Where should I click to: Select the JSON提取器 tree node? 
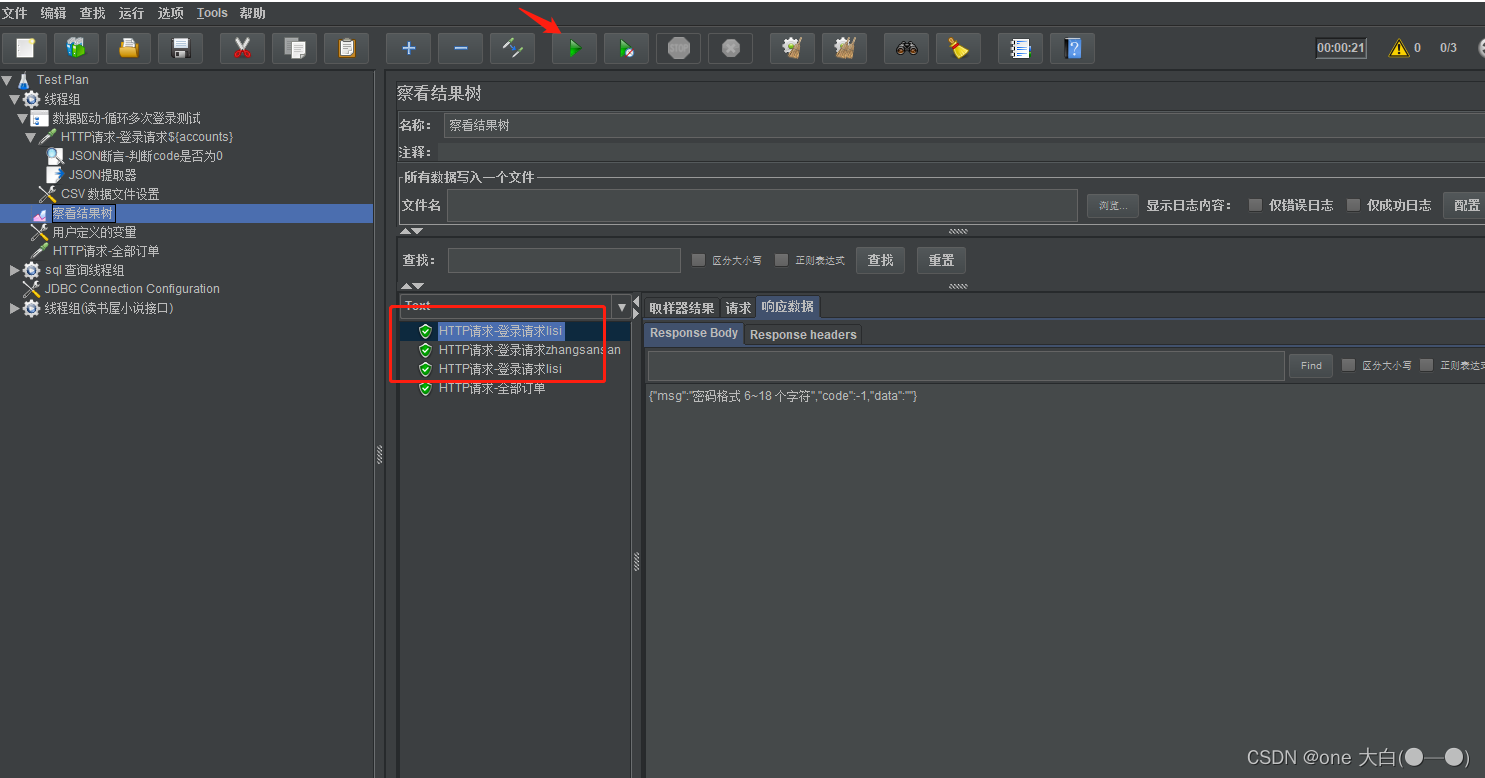pos(102,175)
